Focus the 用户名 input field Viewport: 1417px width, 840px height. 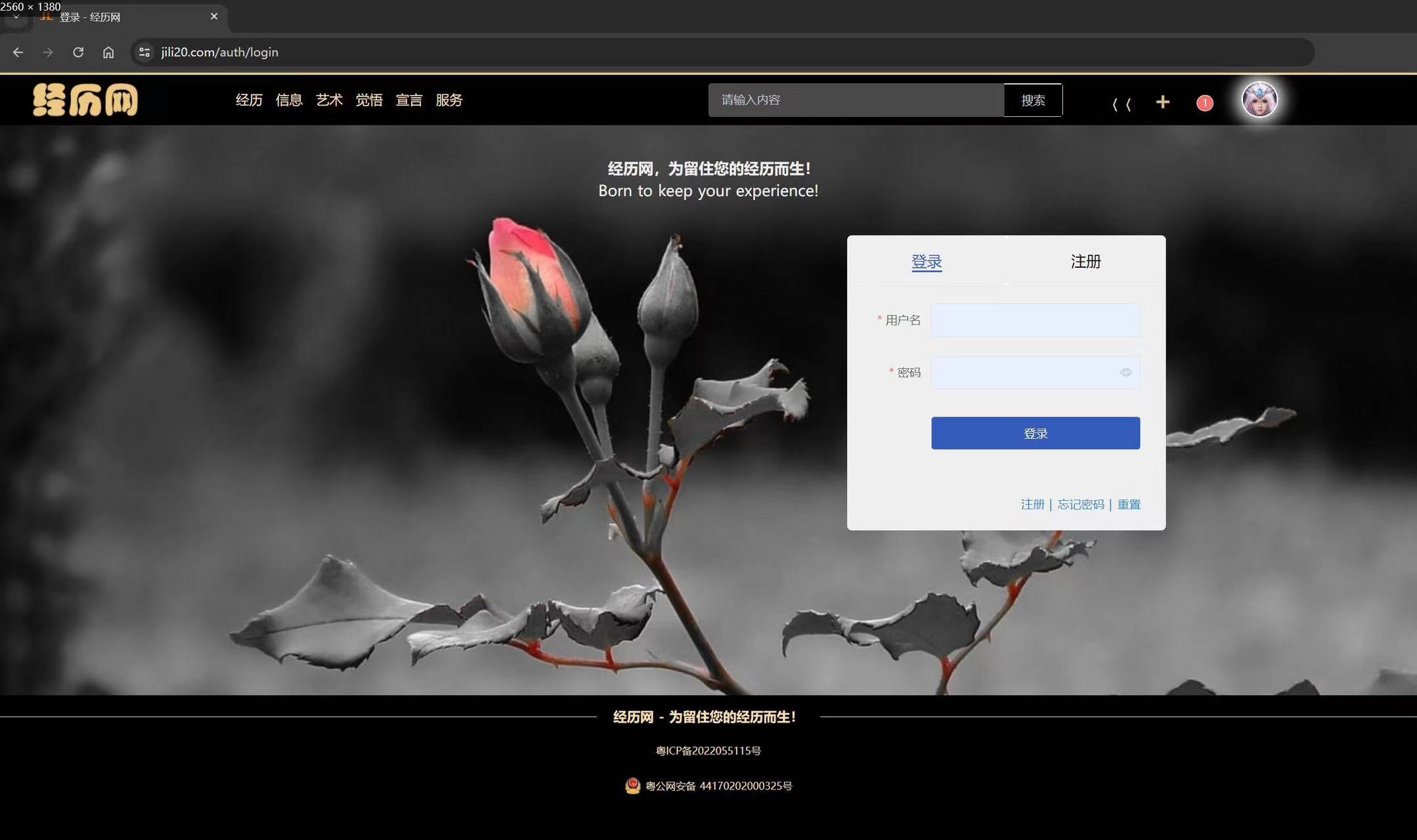pyautogui.click(x=1035, y=320)
